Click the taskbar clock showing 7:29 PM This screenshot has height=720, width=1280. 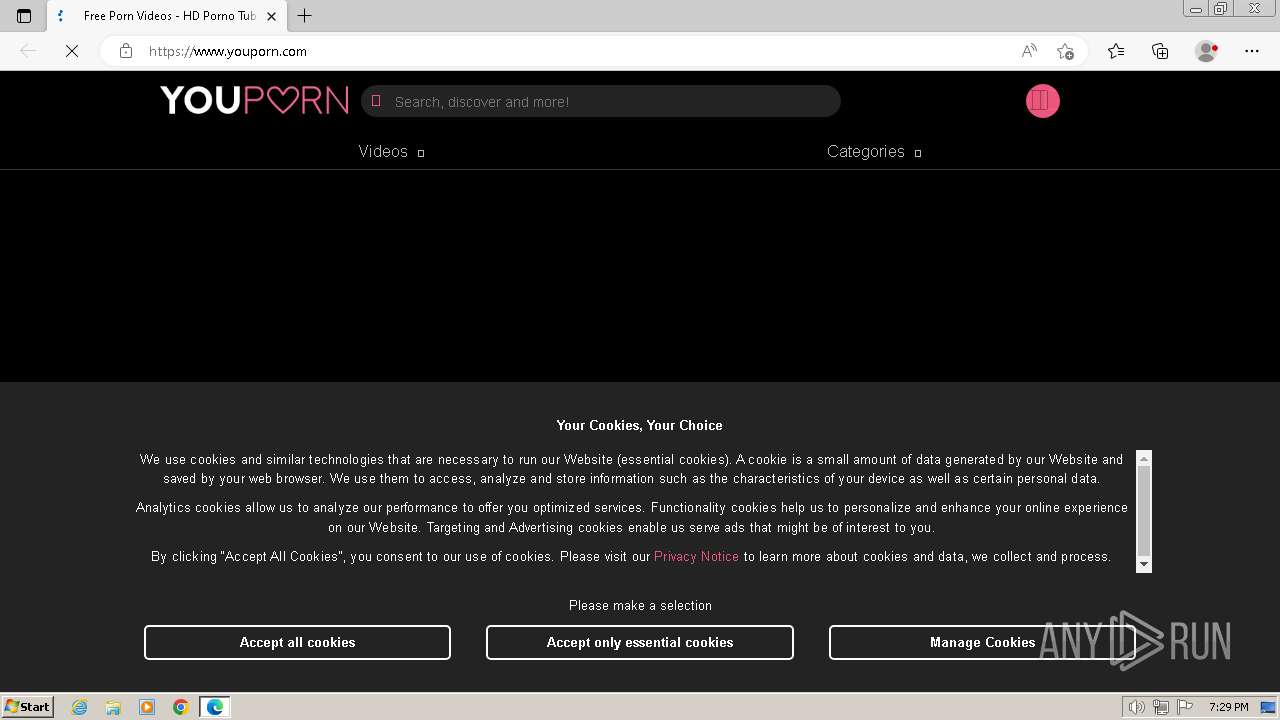[x=1228, y=707]
